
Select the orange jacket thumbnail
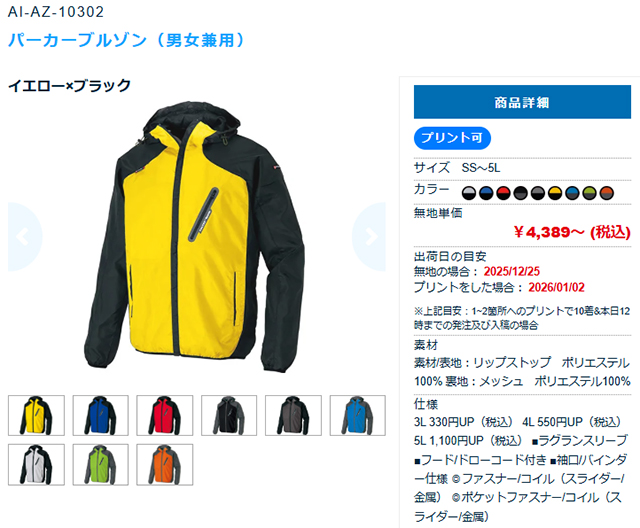(164, 465)
